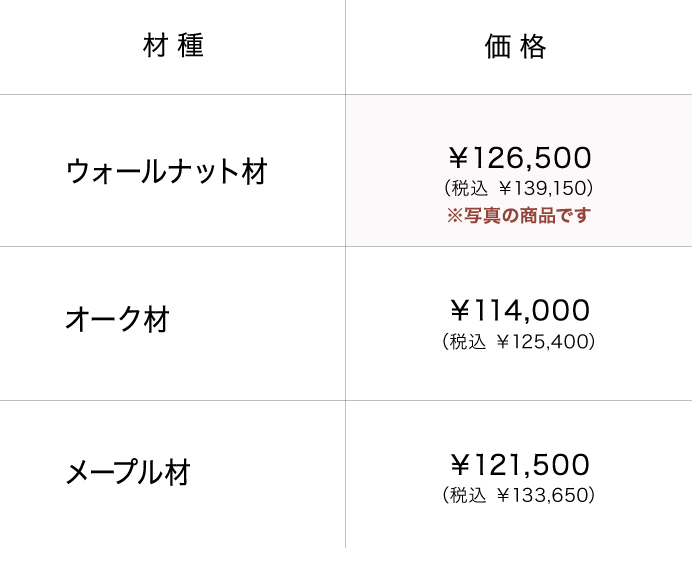Image resolution: width=692 pixels, height=570 pixels.
Task: Click the ￥121,500 maple price
Action: tap(519, 465)
